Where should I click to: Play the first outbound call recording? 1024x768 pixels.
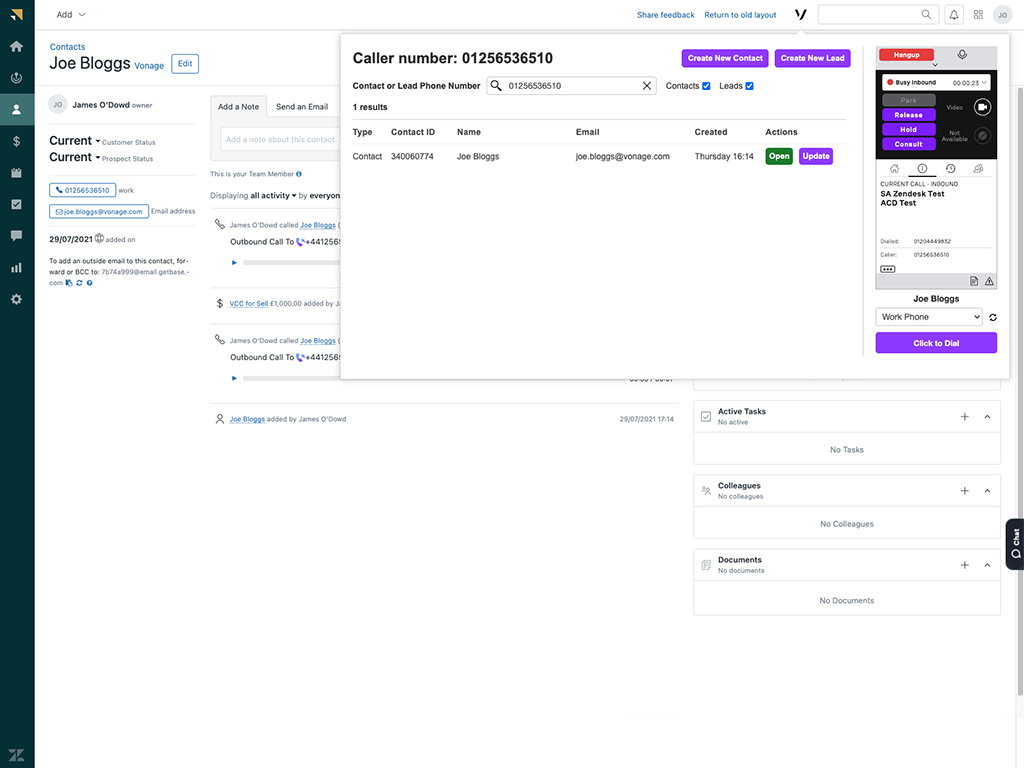[234, 263]
